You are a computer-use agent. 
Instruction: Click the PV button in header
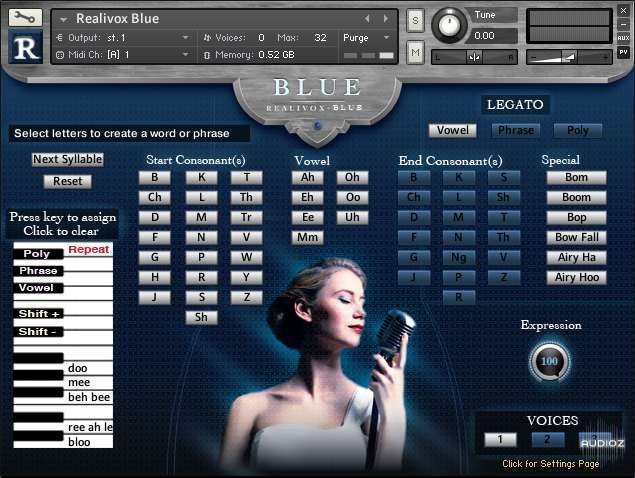coord(623,52)
